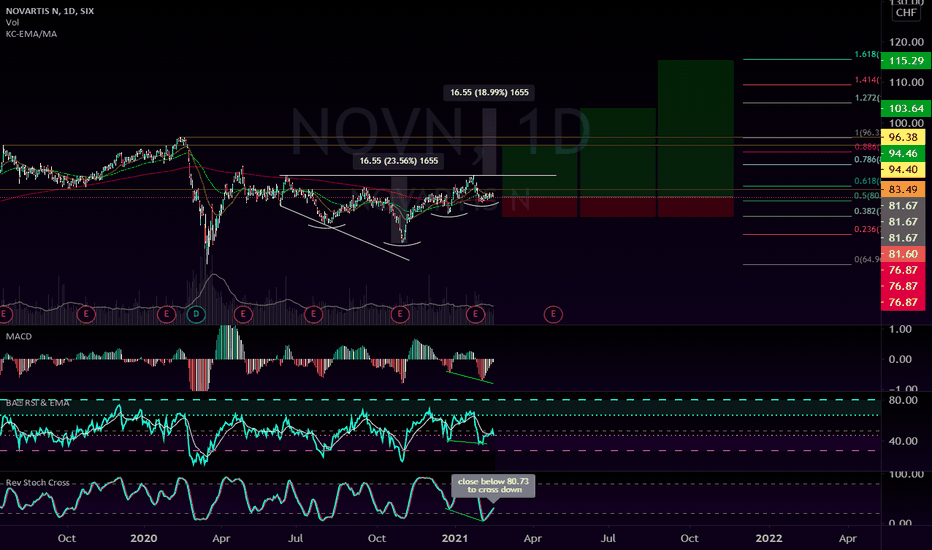Open the earnings marker near late April 2020
This screenshot has width=932, height=550.
coord(243,313)
